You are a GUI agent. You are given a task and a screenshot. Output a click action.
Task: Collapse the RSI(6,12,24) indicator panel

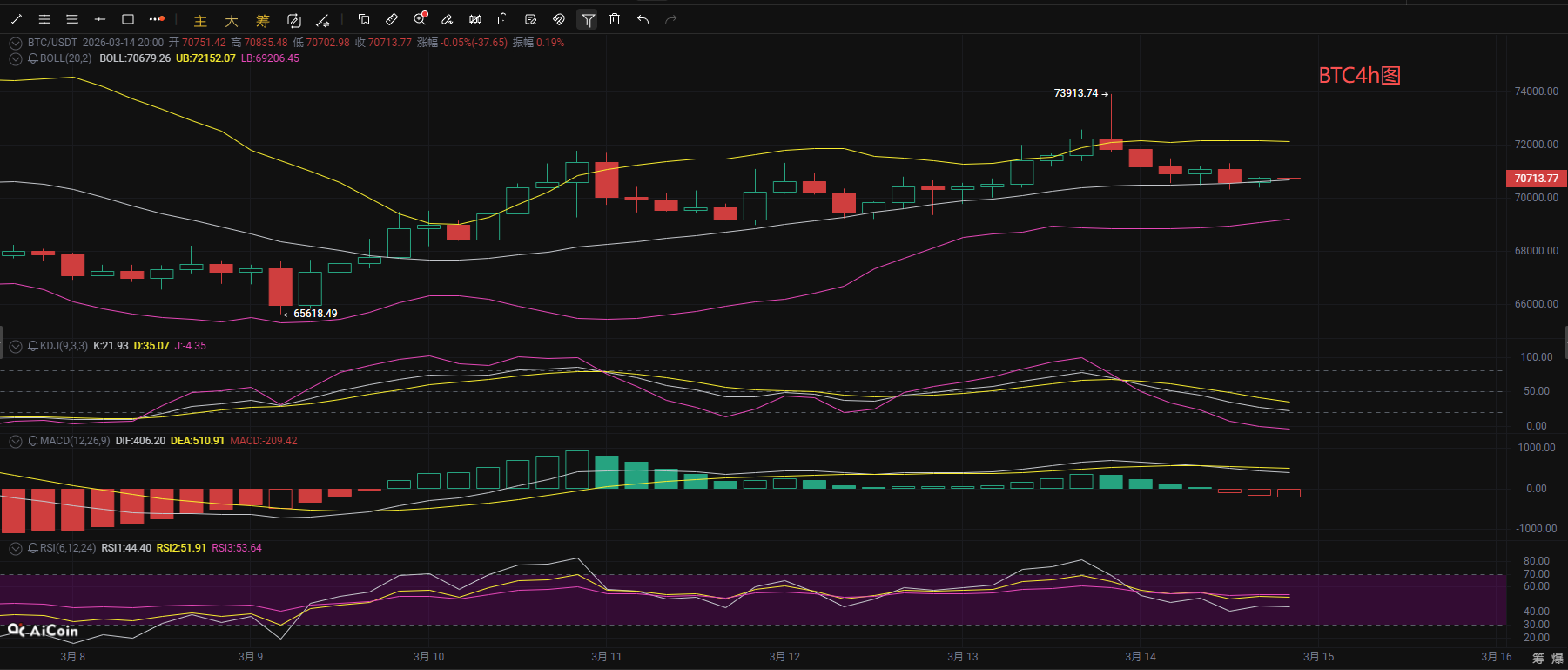coord(15,548)
